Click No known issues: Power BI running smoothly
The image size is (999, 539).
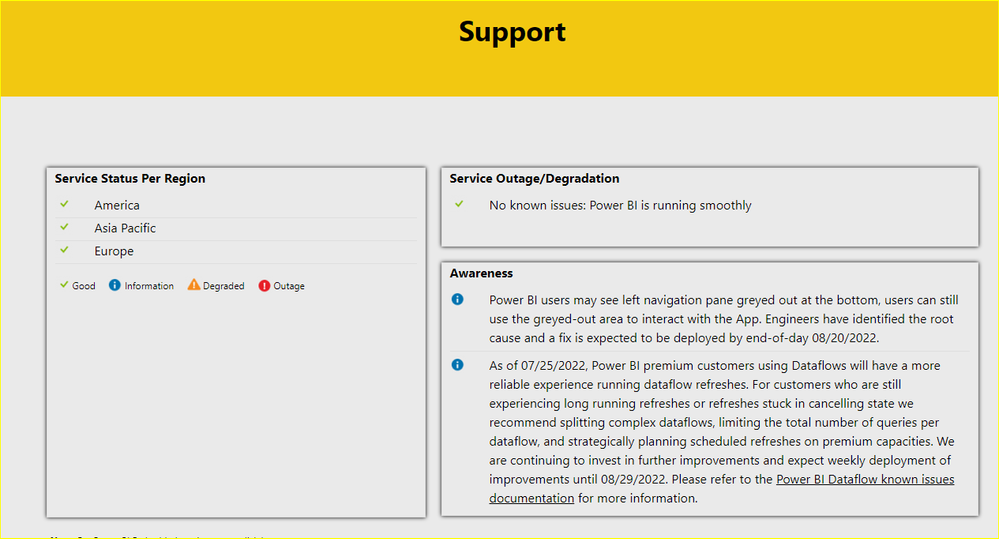tap(621, 205)
